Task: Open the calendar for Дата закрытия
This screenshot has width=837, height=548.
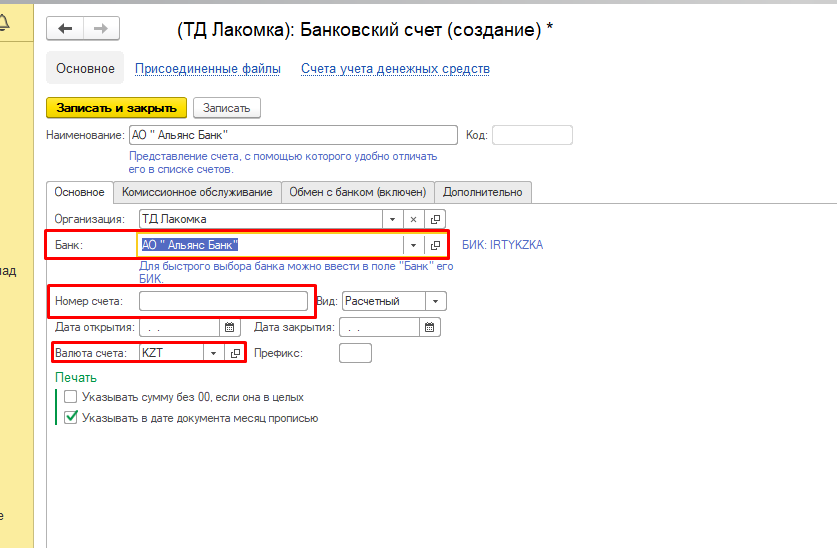Action: 430,327
